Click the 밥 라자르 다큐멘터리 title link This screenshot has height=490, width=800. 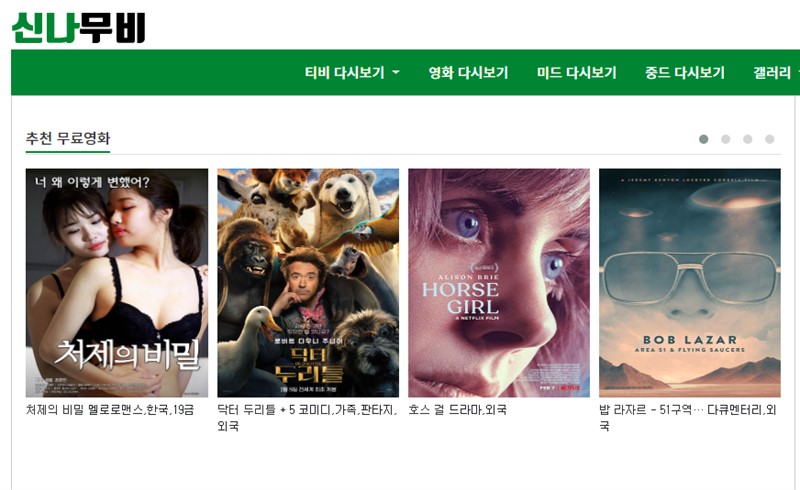[688, 418]
